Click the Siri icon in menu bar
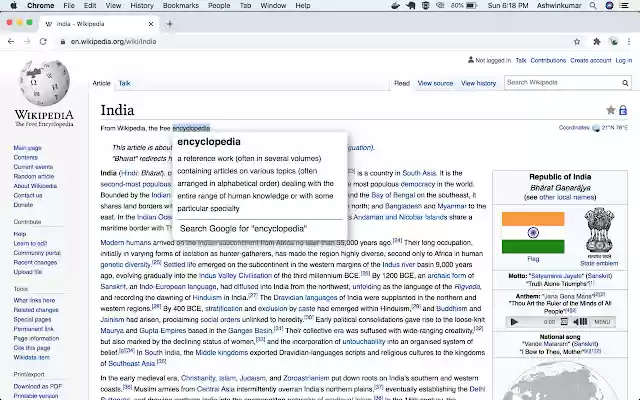 point(609,6)
